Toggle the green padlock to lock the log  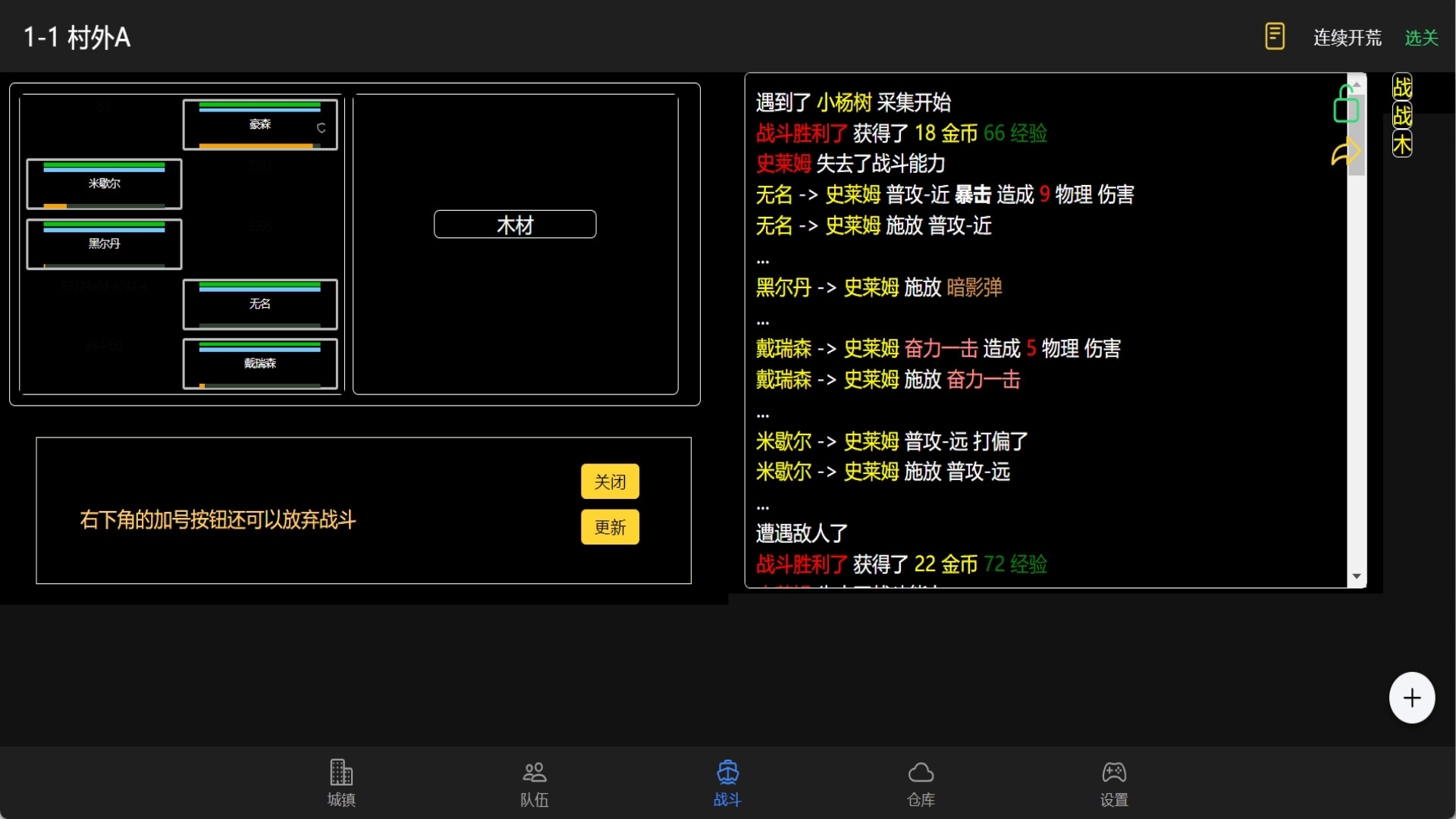pos(1345,105)
